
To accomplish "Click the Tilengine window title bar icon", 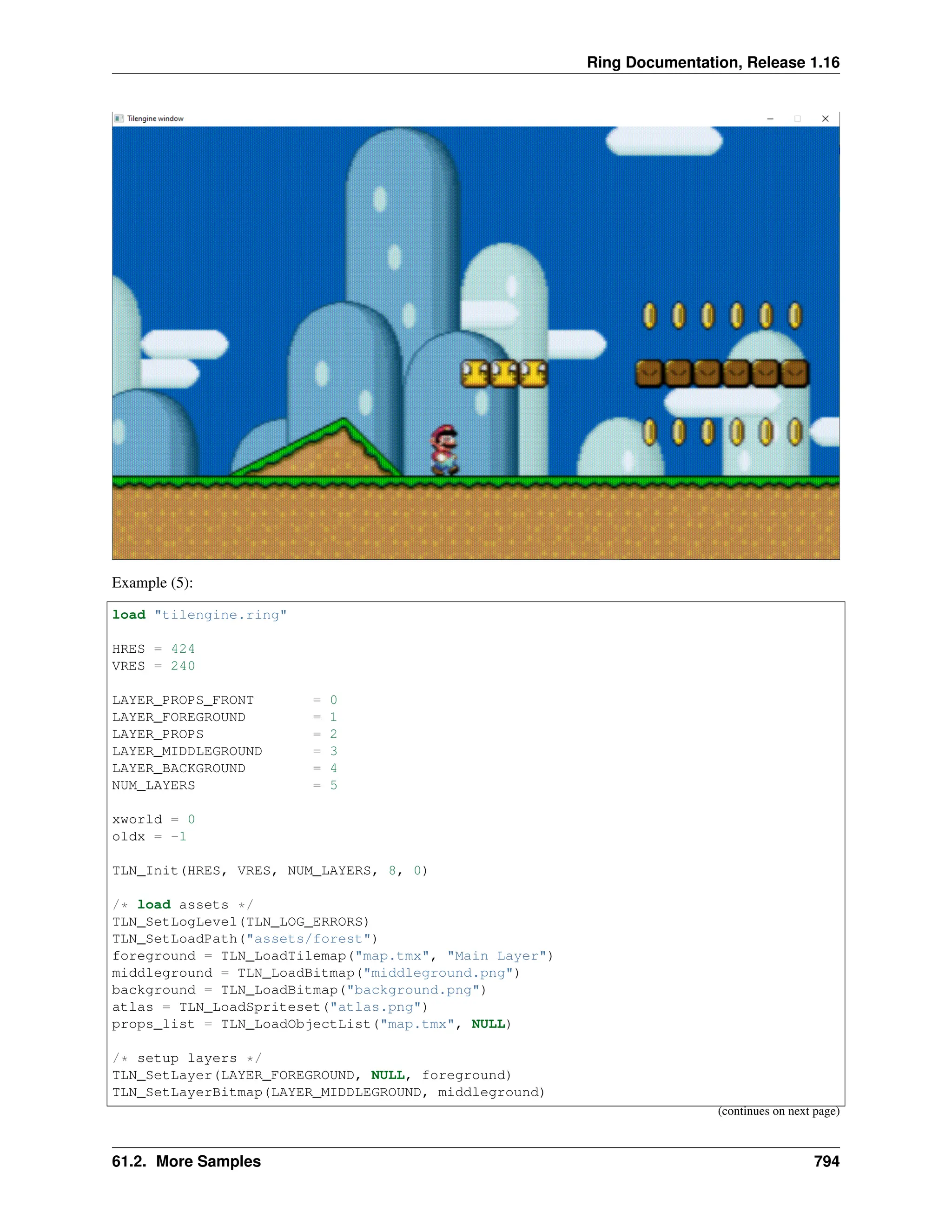I will pyautogui.click(x=119, y=119).
